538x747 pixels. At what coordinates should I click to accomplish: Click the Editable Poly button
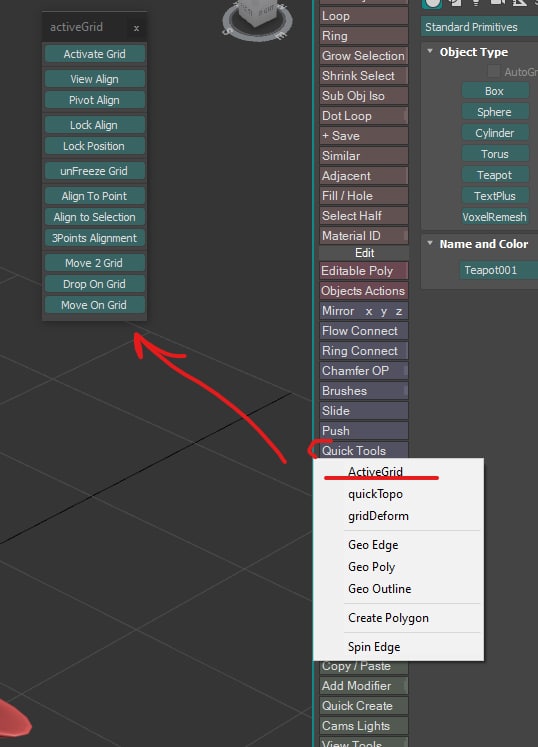(x=364, y=271)
